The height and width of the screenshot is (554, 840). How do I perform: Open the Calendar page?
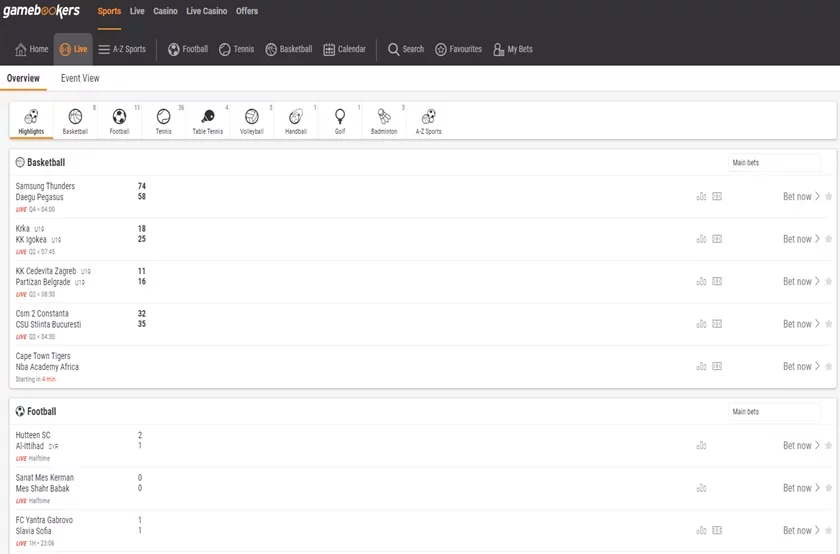[x=344, y=49]
